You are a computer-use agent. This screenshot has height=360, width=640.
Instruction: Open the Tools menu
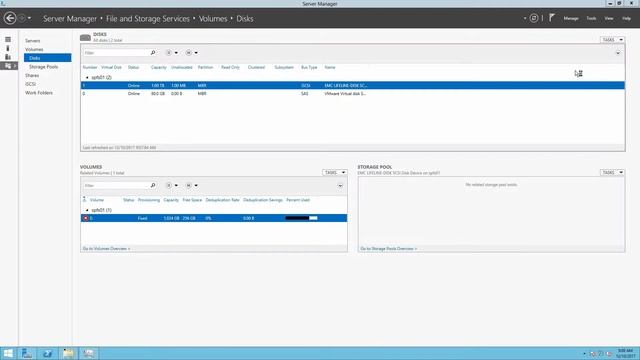pos(591,18)
